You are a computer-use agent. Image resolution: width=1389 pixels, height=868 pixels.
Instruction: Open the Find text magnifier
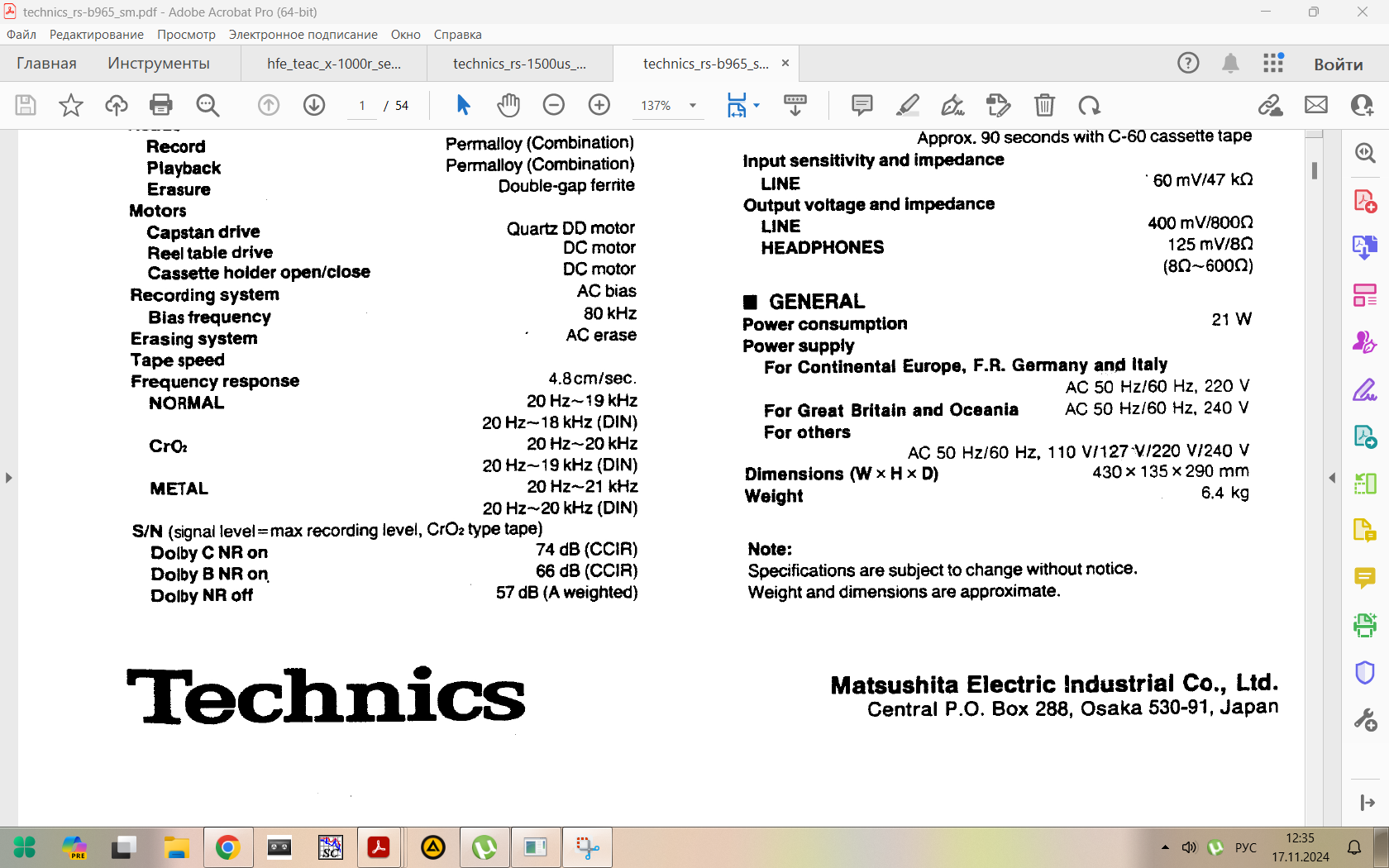(x=208, y=105)
